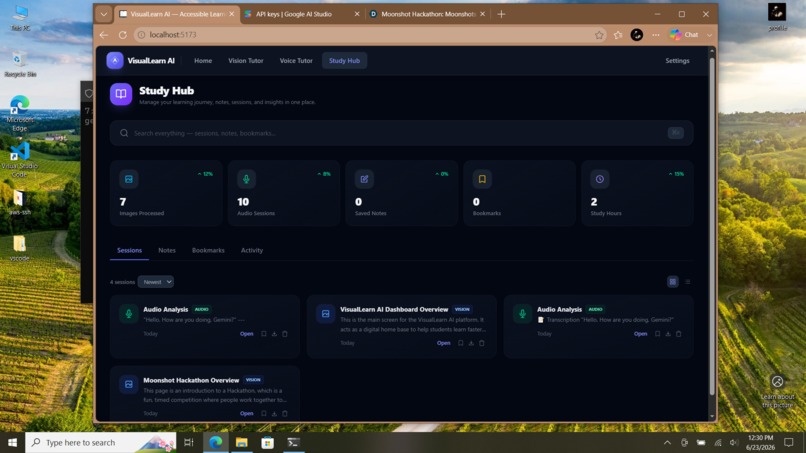Select the Study Hub nav item

[344, 61]
